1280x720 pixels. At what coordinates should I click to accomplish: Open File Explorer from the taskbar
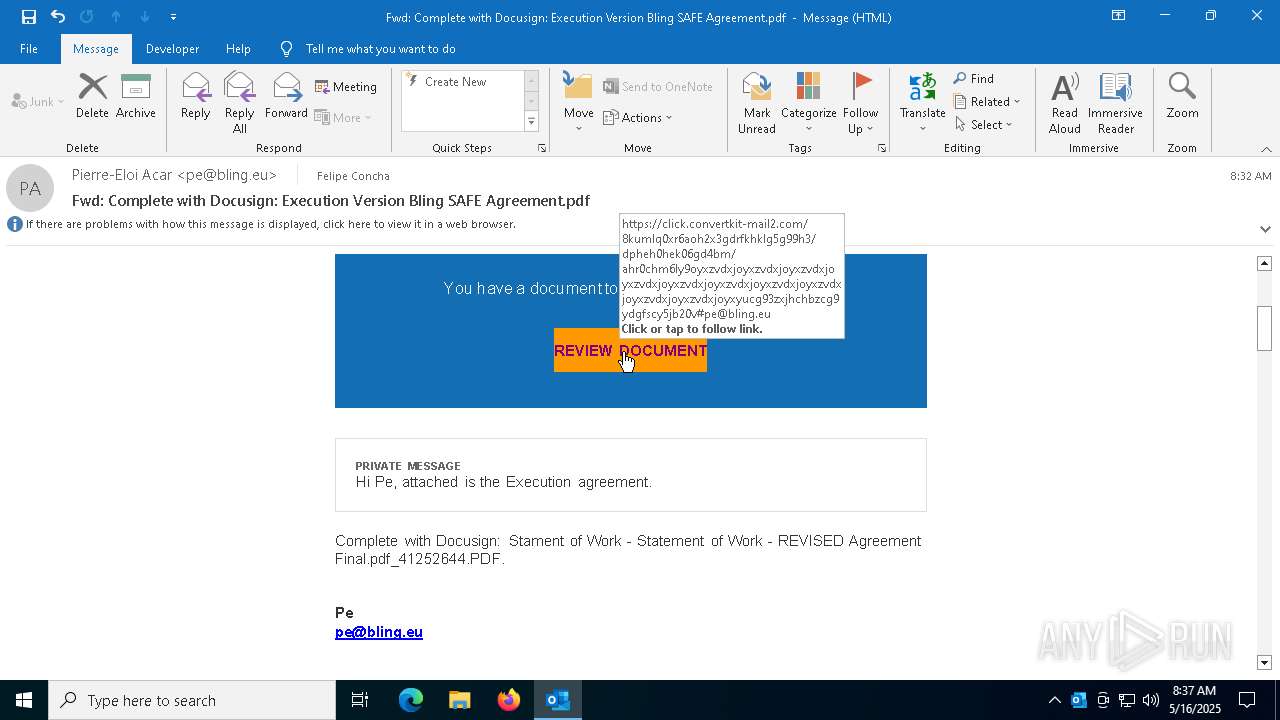point(459,700)
